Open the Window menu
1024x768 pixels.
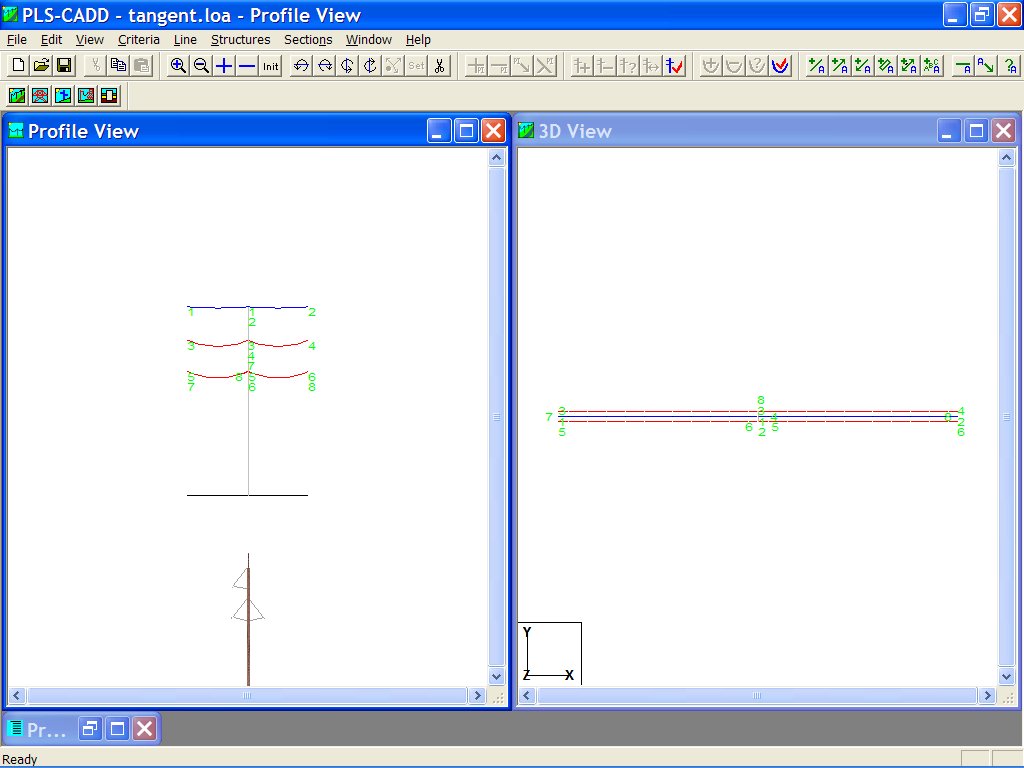[x=368, y=40]
